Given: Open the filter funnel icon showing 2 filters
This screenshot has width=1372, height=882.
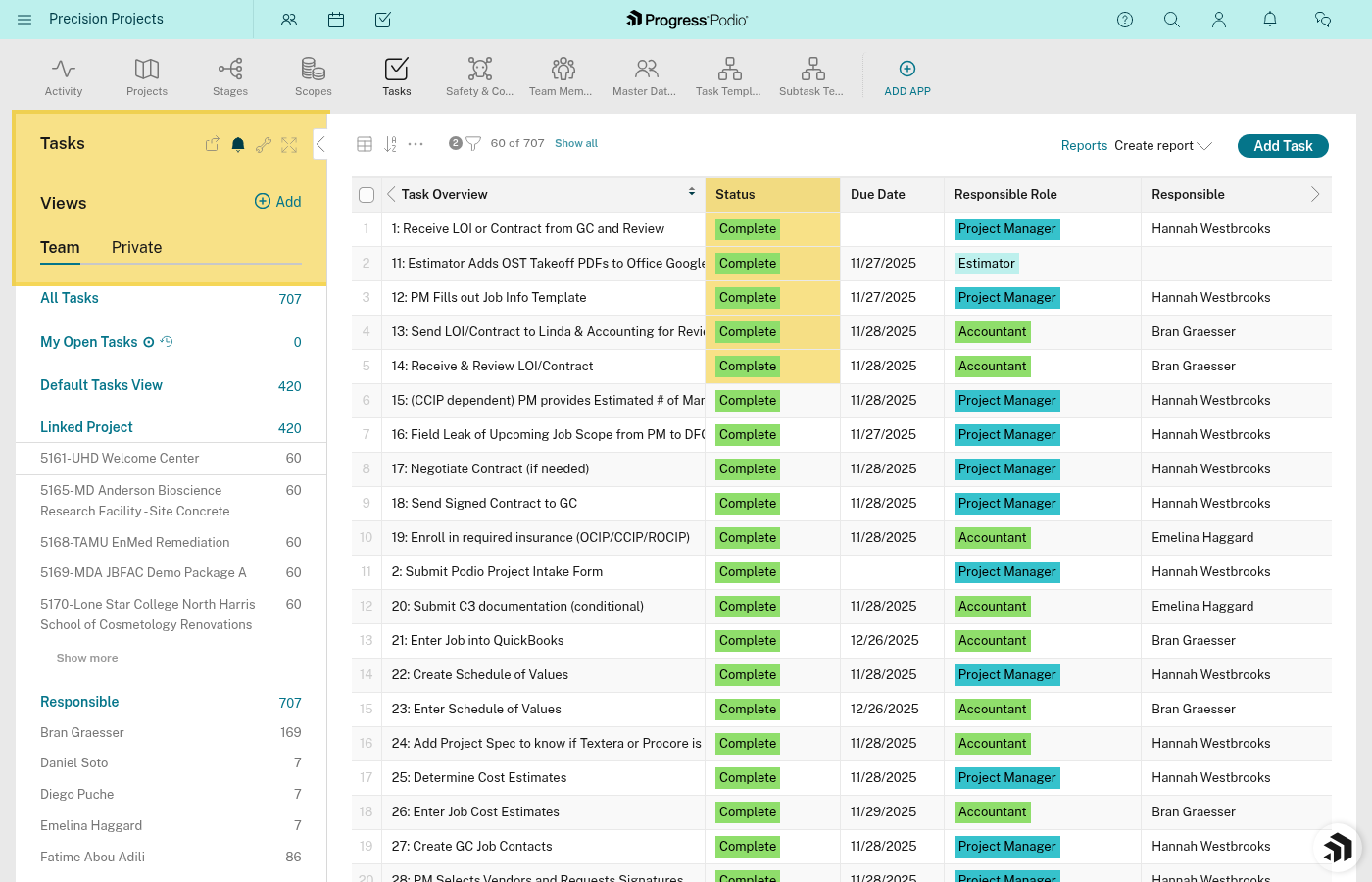Looking at the screenshot, I should pos(472,142).
